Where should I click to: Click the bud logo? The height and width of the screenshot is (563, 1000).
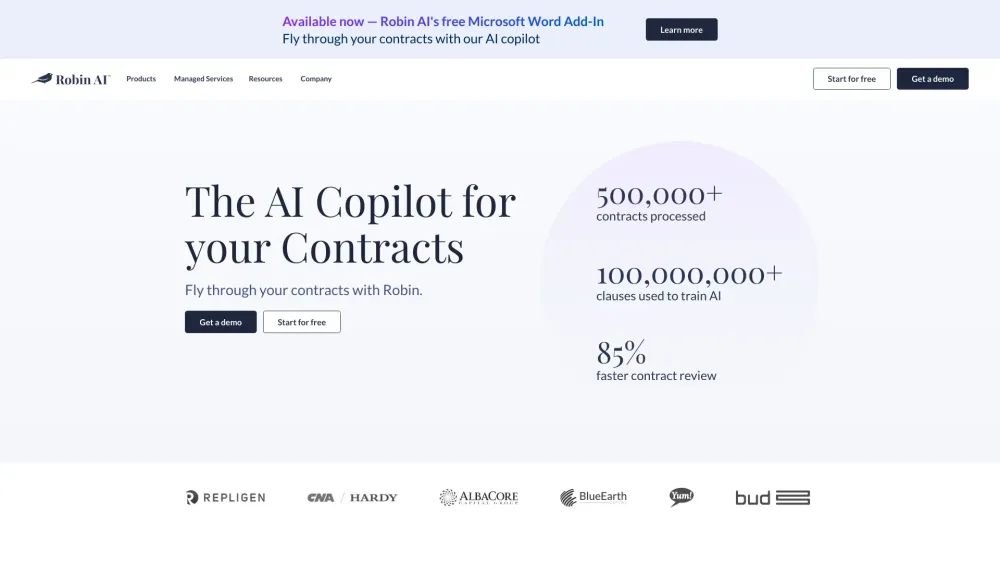772,497
